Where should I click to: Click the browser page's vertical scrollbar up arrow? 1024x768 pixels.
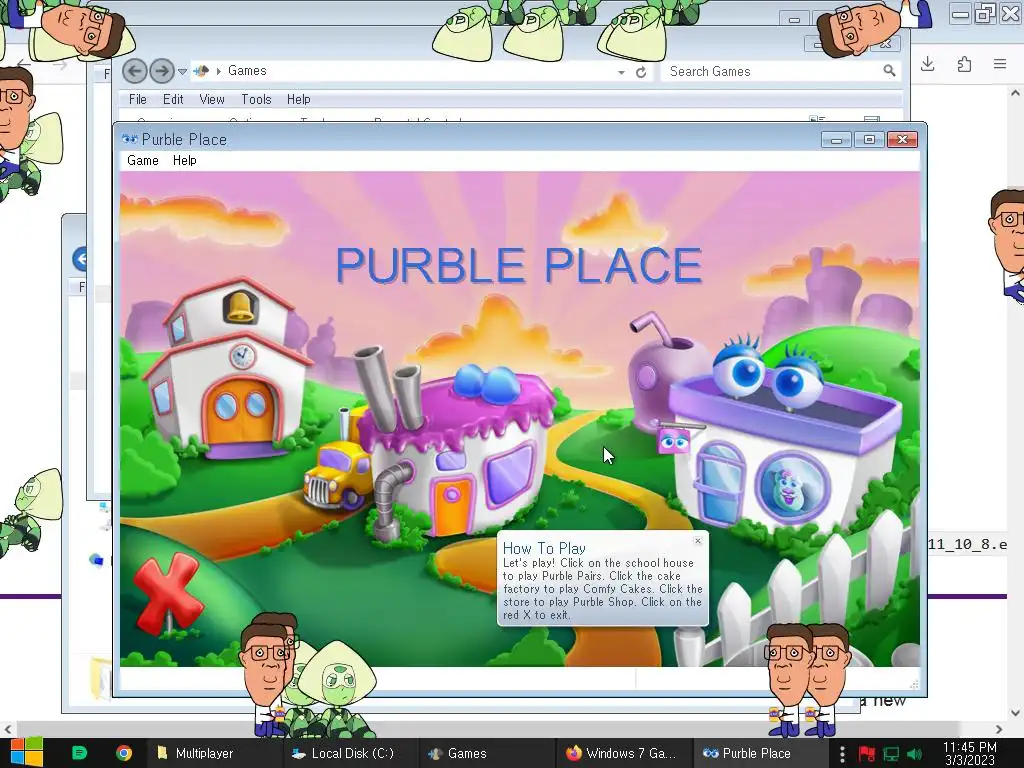pyautogui.click(x=1015, y=93)
